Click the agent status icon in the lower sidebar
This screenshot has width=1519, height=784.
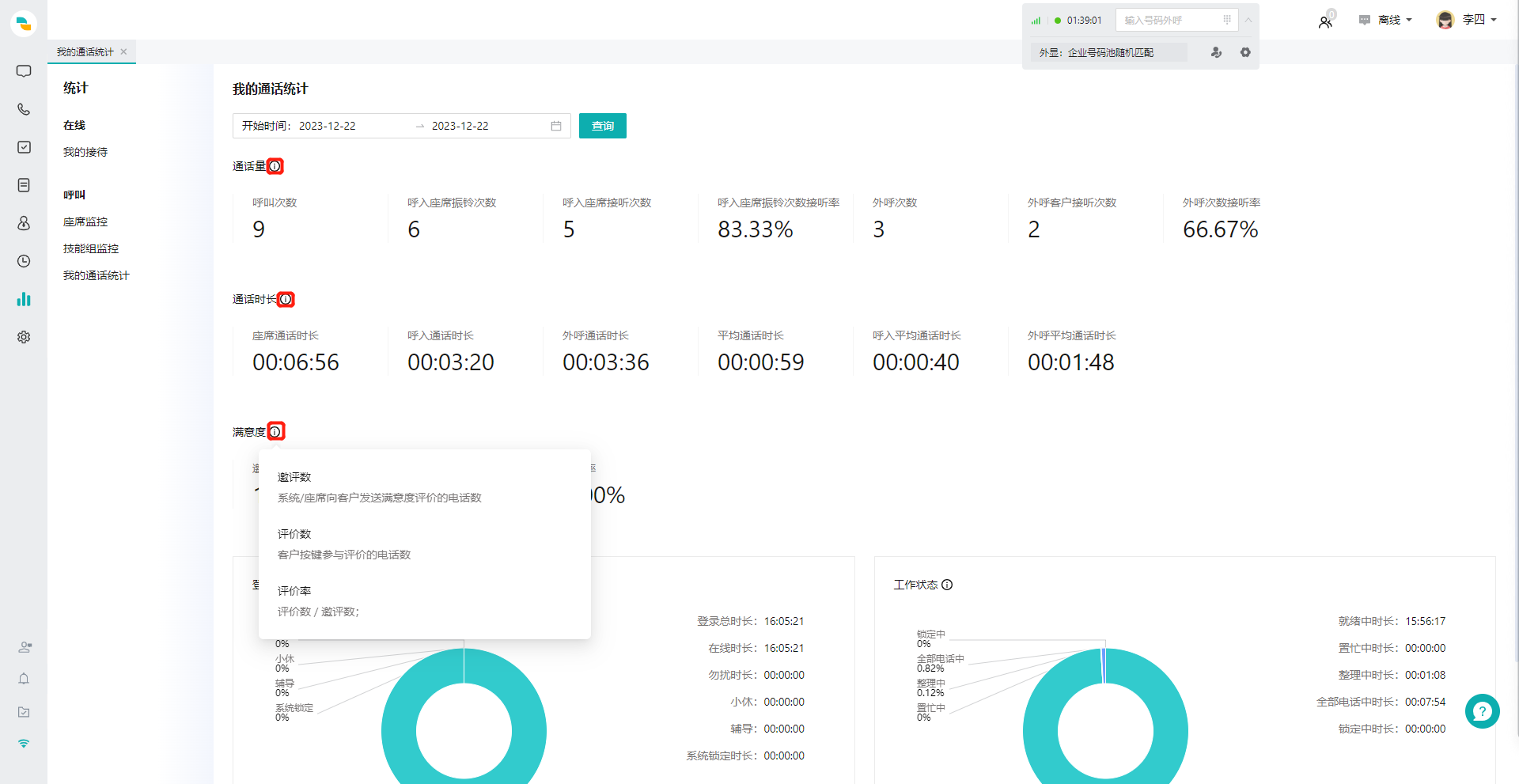coord(25,647)
